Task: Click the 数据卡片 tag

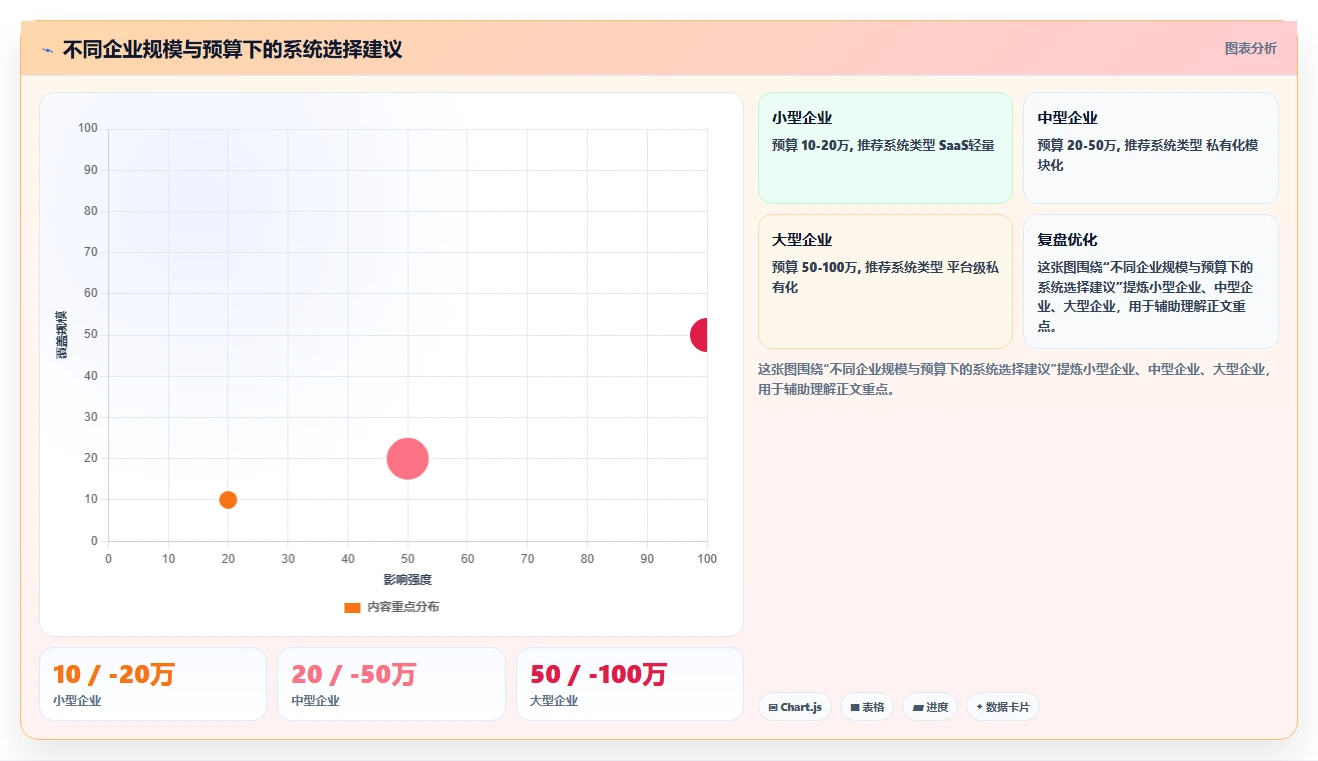Action: pos(1002,707)
